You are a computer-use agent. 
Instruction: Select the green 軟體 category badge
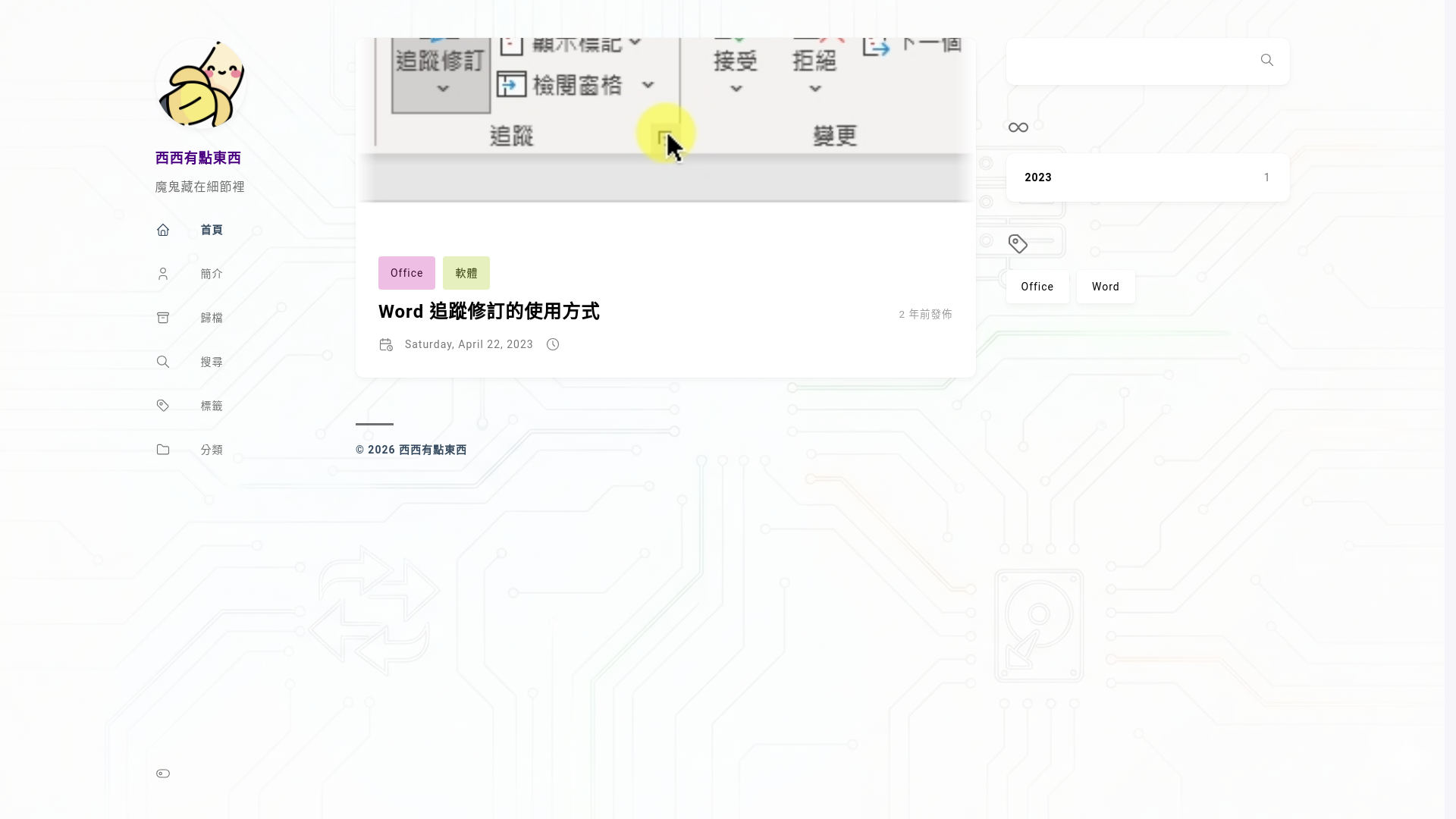click(x=466, y=273)
